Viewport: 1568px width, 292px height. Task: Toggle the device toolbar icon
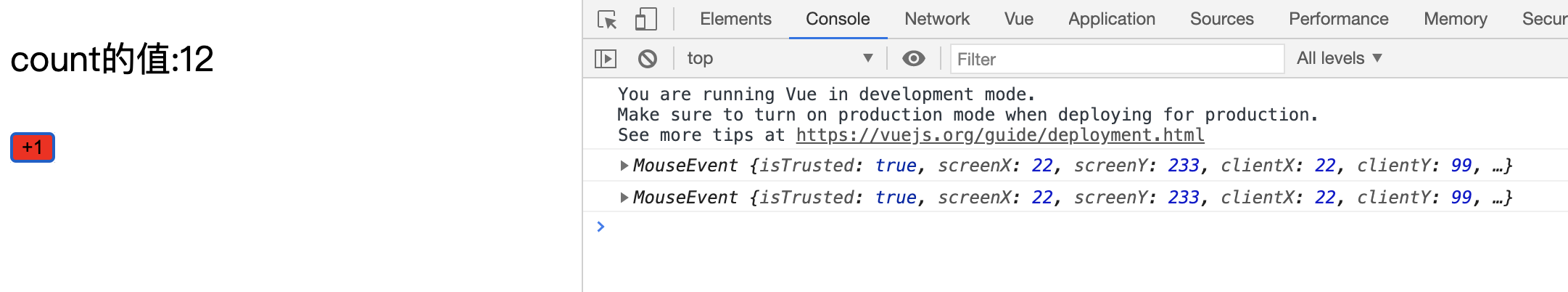[x=645, y=19]
